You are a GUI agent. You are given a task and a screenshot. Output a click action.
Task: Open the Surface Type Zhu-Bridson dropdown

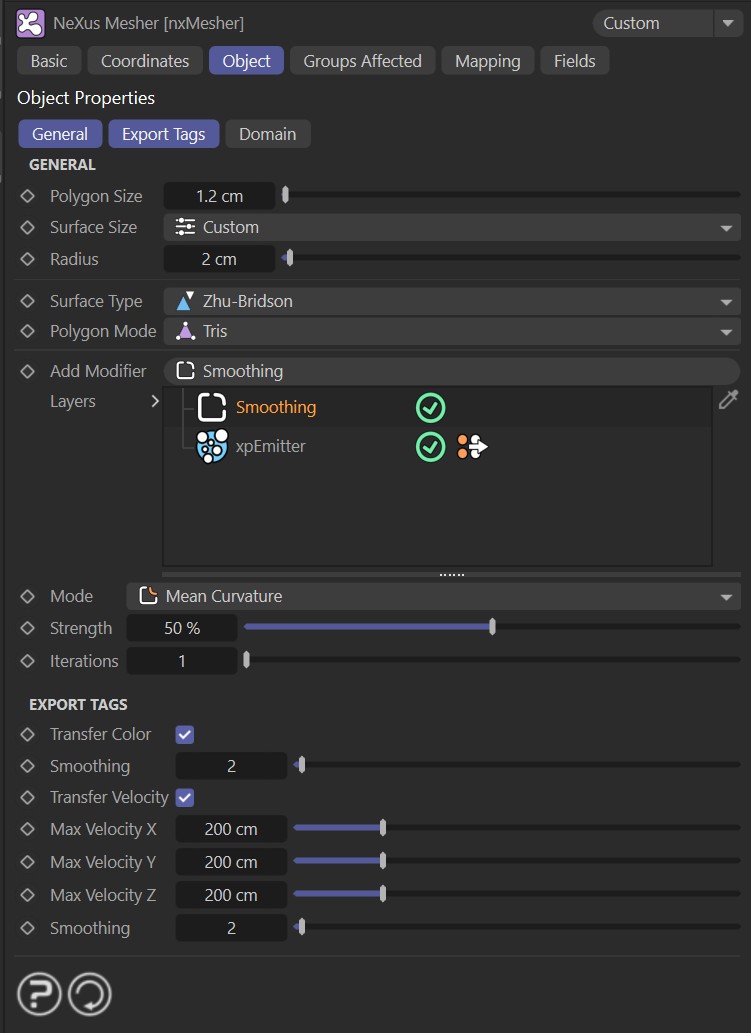click(x=451, y=301)
